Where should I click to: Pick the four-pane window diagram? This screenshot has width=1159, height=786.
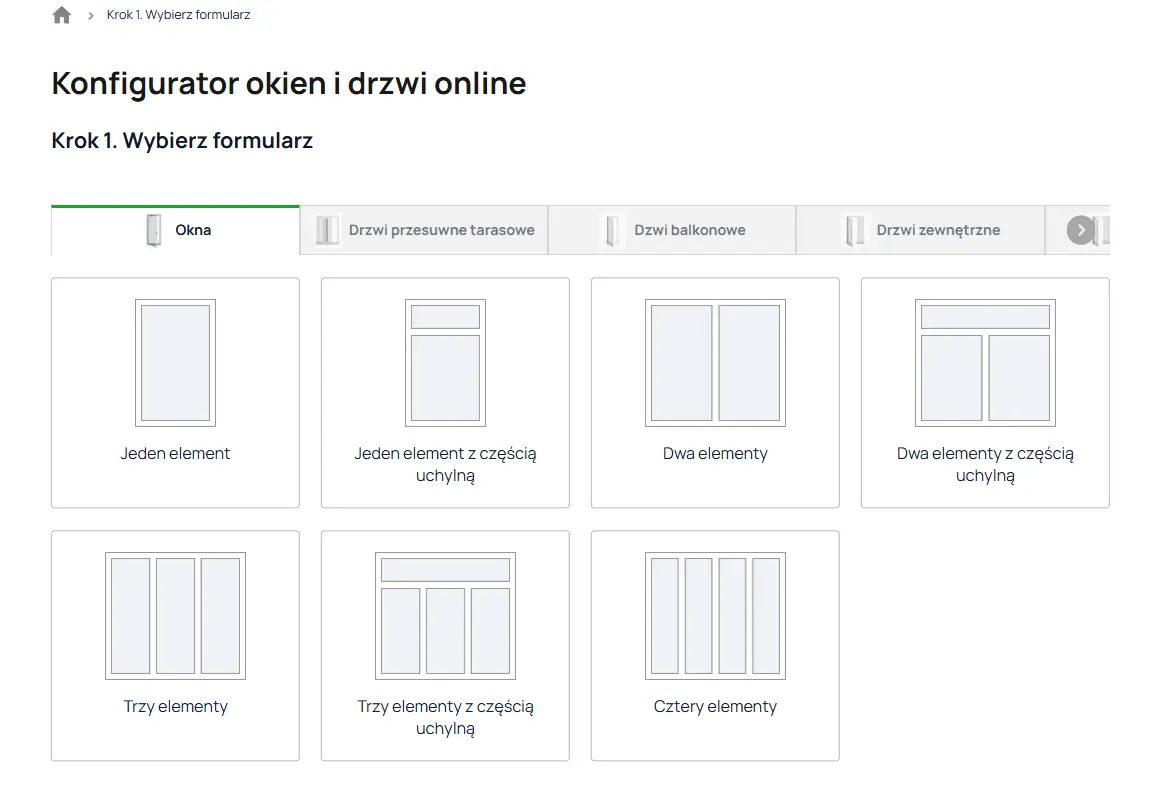715,616
